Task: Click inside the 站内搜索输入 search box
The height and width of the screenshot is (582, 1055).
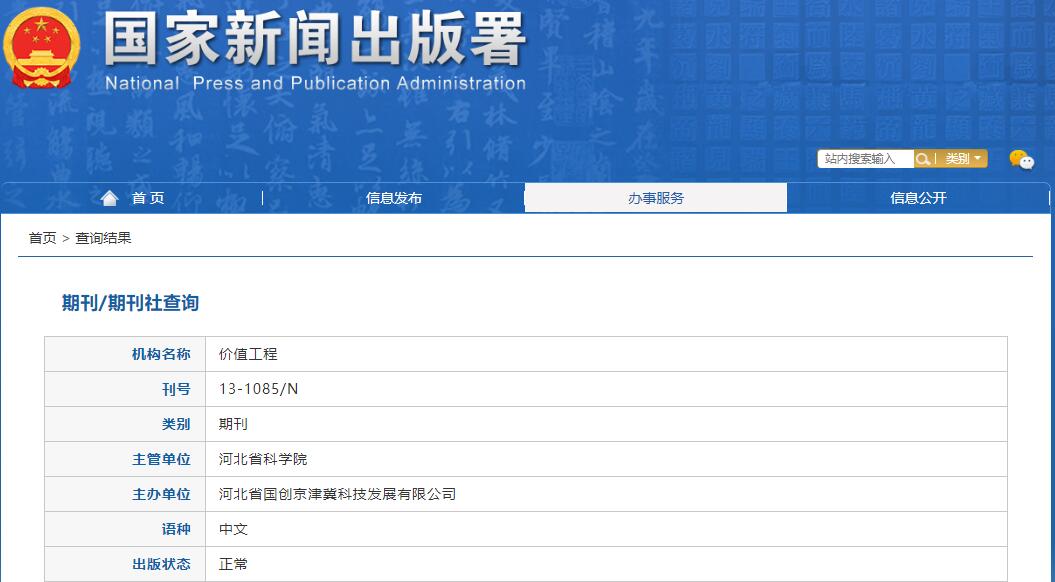Action: click(865, 159)
